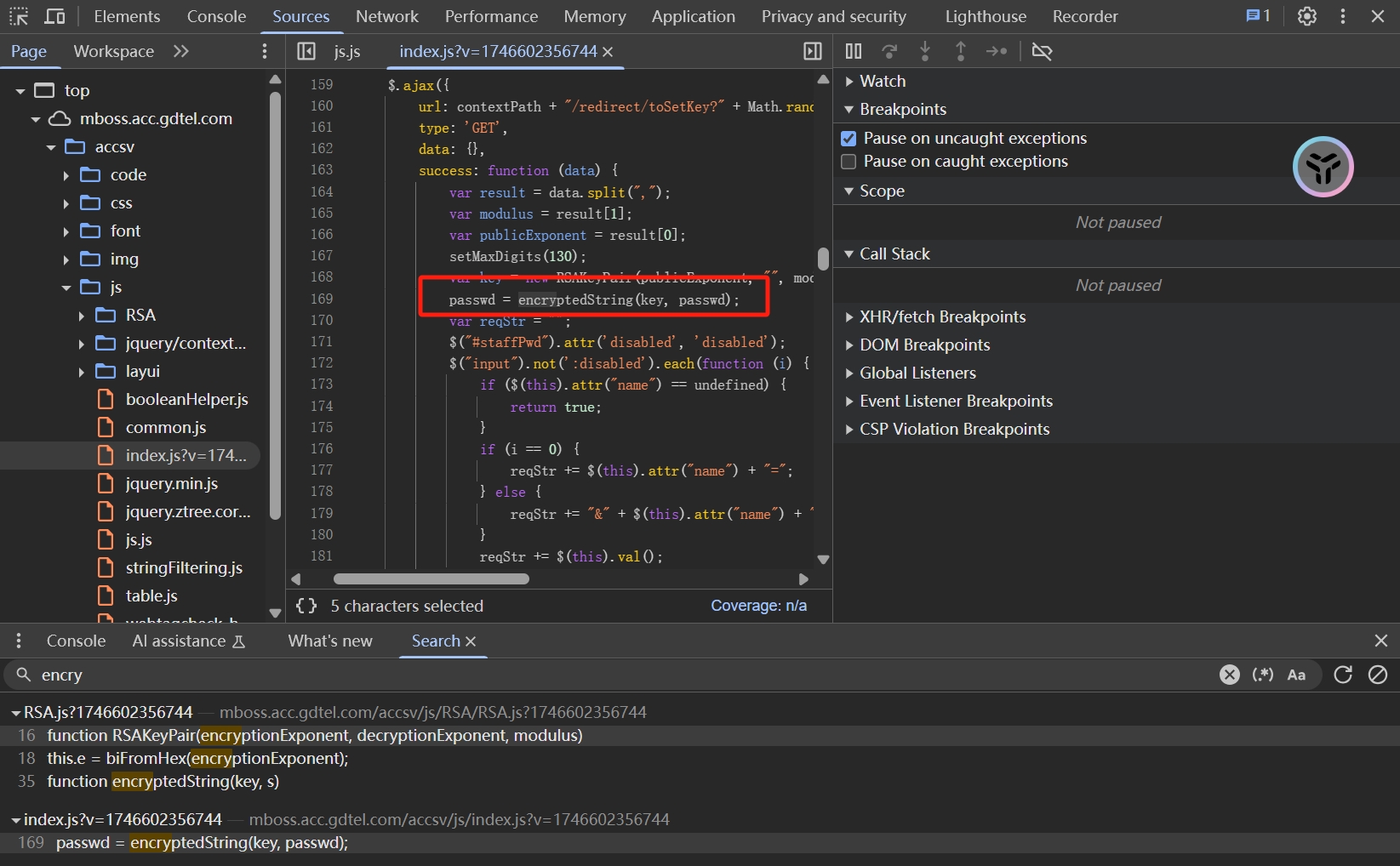Open encryptedString result on line 35
Screen dimensions: 1400x866
[x=163, y=781]
